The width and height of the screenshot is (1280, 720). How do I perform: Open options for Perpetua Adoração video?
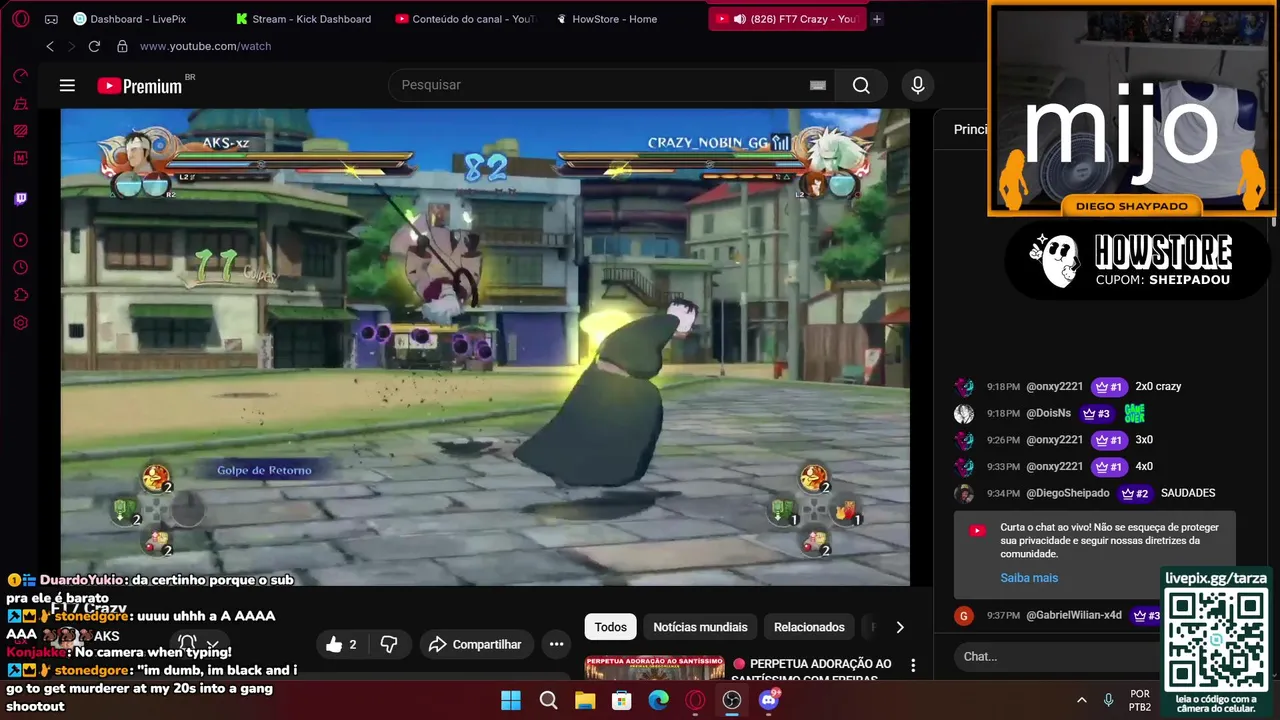tap(913, 665)
